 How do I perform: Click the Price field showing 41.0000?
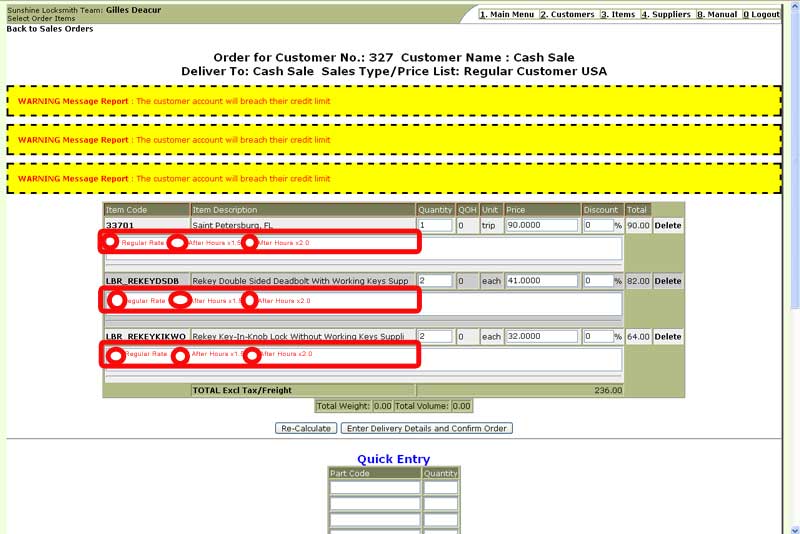pos(542,281)
